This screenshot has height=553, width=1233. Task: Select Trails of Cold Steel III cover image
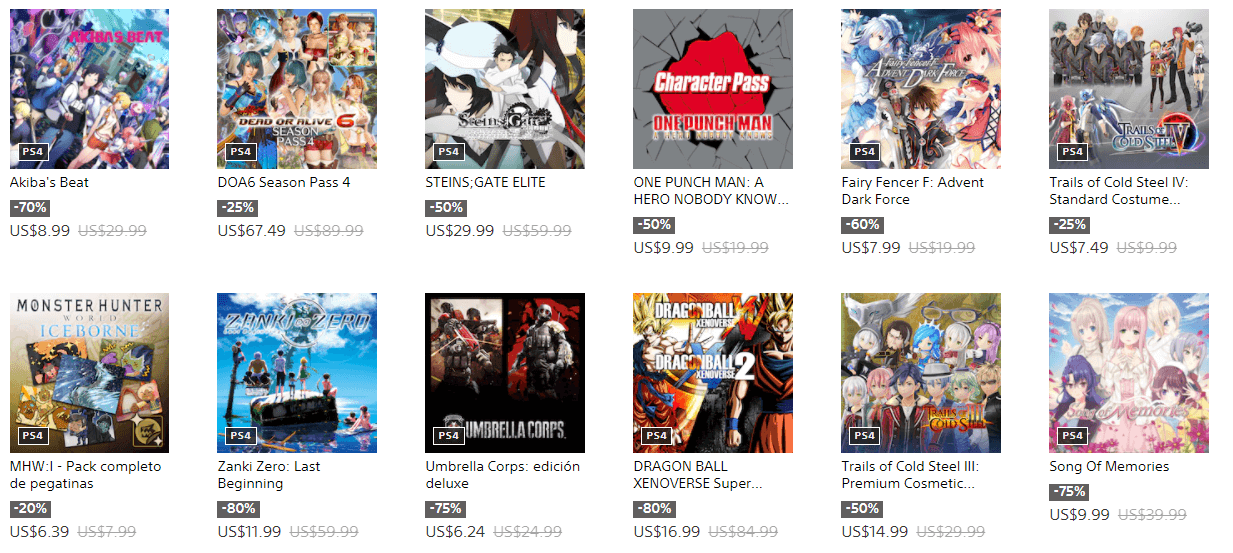coord(921,373)
